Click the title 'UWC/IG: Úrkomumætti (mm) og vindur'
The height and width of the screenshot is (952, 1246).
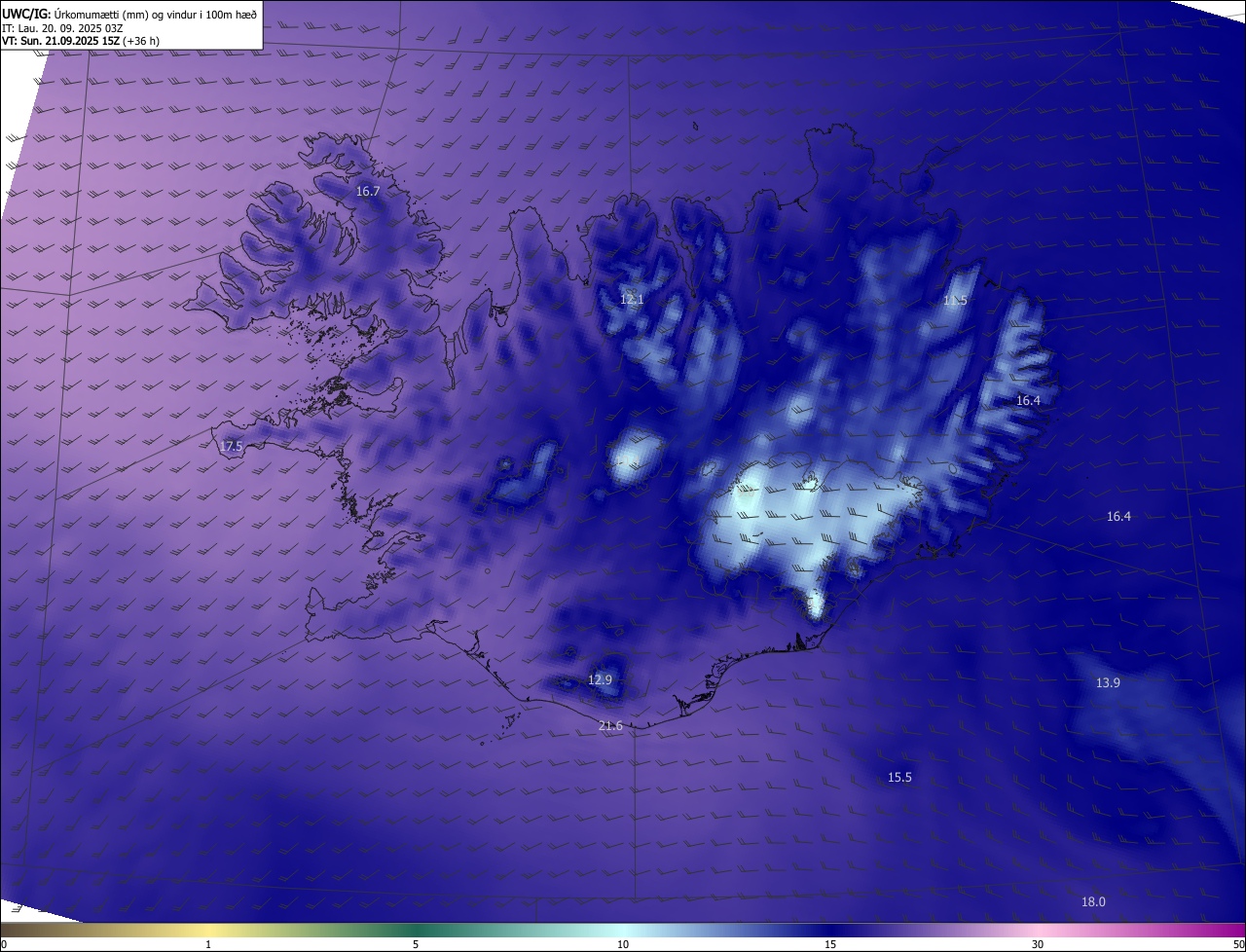click(129, 13)
